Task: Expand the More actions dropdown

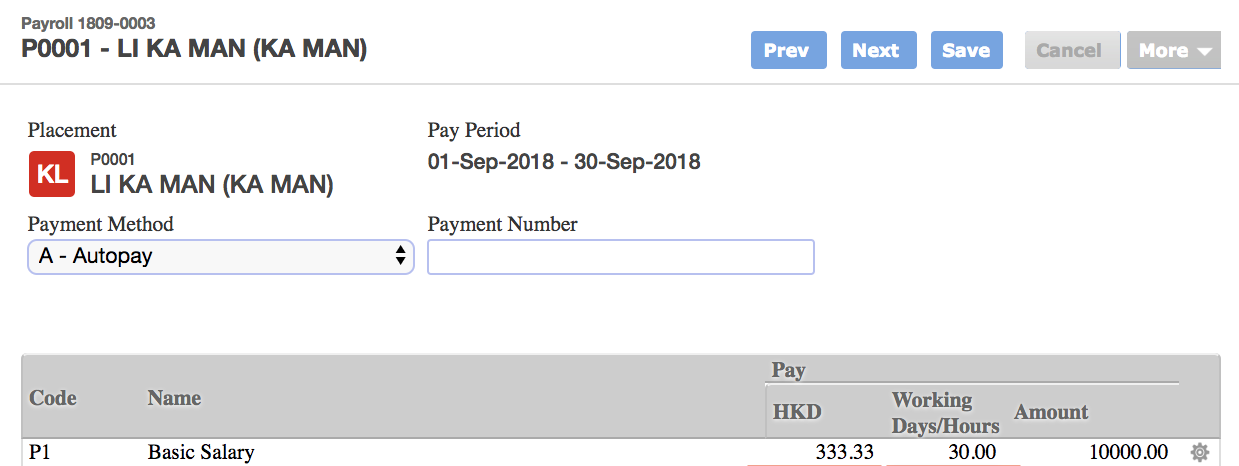Action: pyautogui.click(x=1175, y=50)
